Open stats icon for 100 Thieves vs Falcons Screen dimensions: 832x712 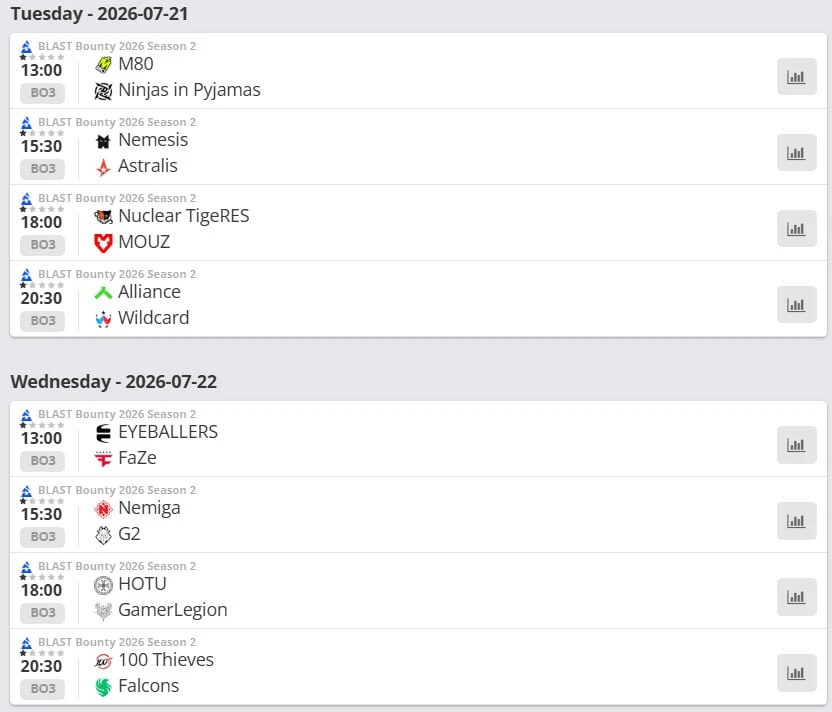(796, 672)
